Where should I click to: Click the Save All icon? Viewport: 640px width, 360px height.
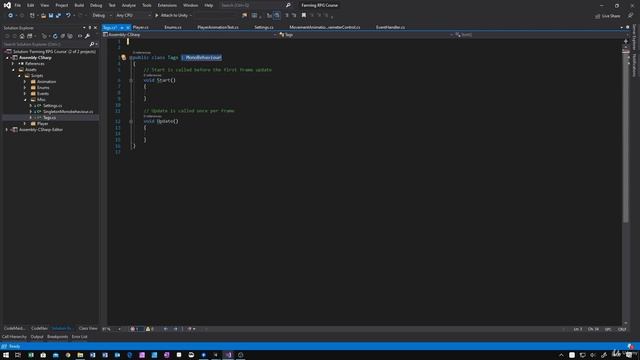[x=58, y=16]
